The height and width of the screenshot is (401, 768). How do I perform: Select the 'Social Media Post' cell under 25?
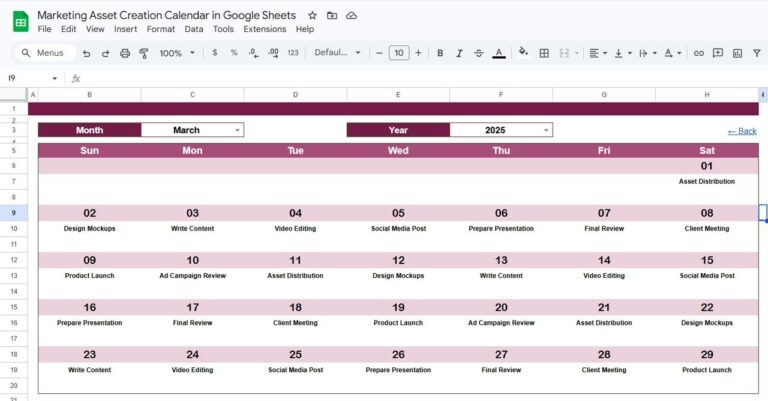[x=295, y=370]
